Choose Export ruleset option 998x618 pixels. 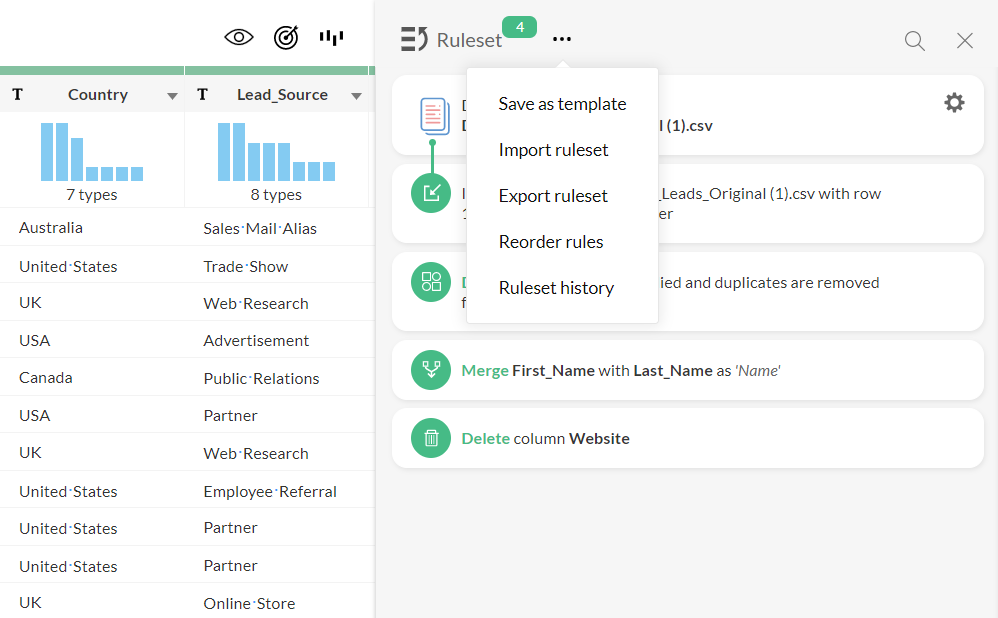coord(553,196)
